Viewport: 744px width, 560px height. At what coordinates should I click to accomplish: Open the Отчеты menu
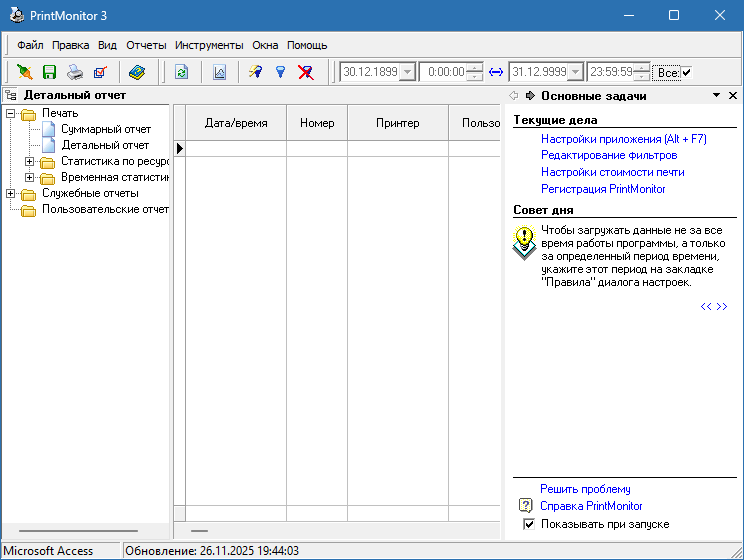coord(146,45)
